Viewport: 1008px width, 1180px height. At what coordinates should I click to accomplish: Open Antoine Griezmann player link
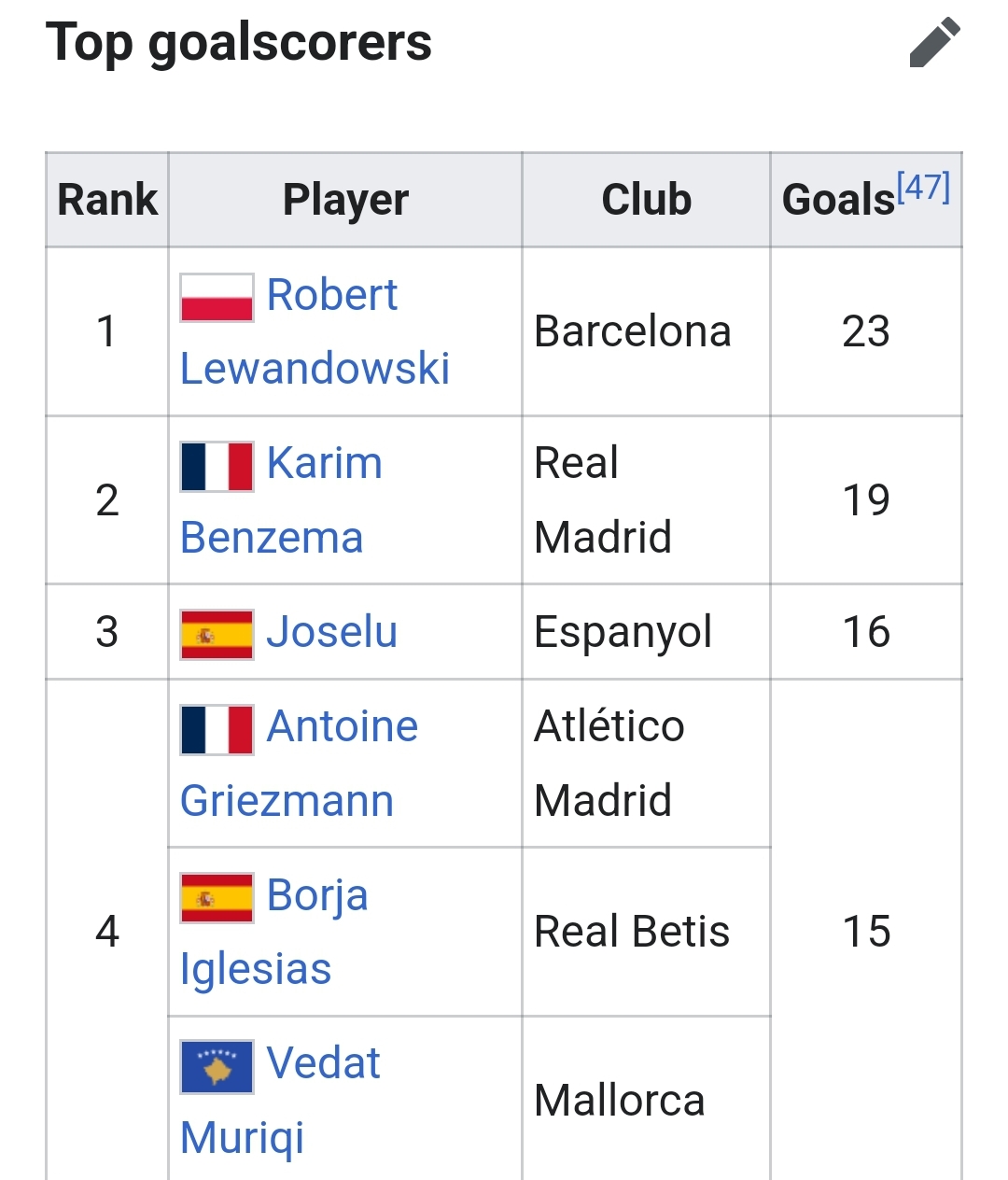pyautogui.click(x=299, y=764)
